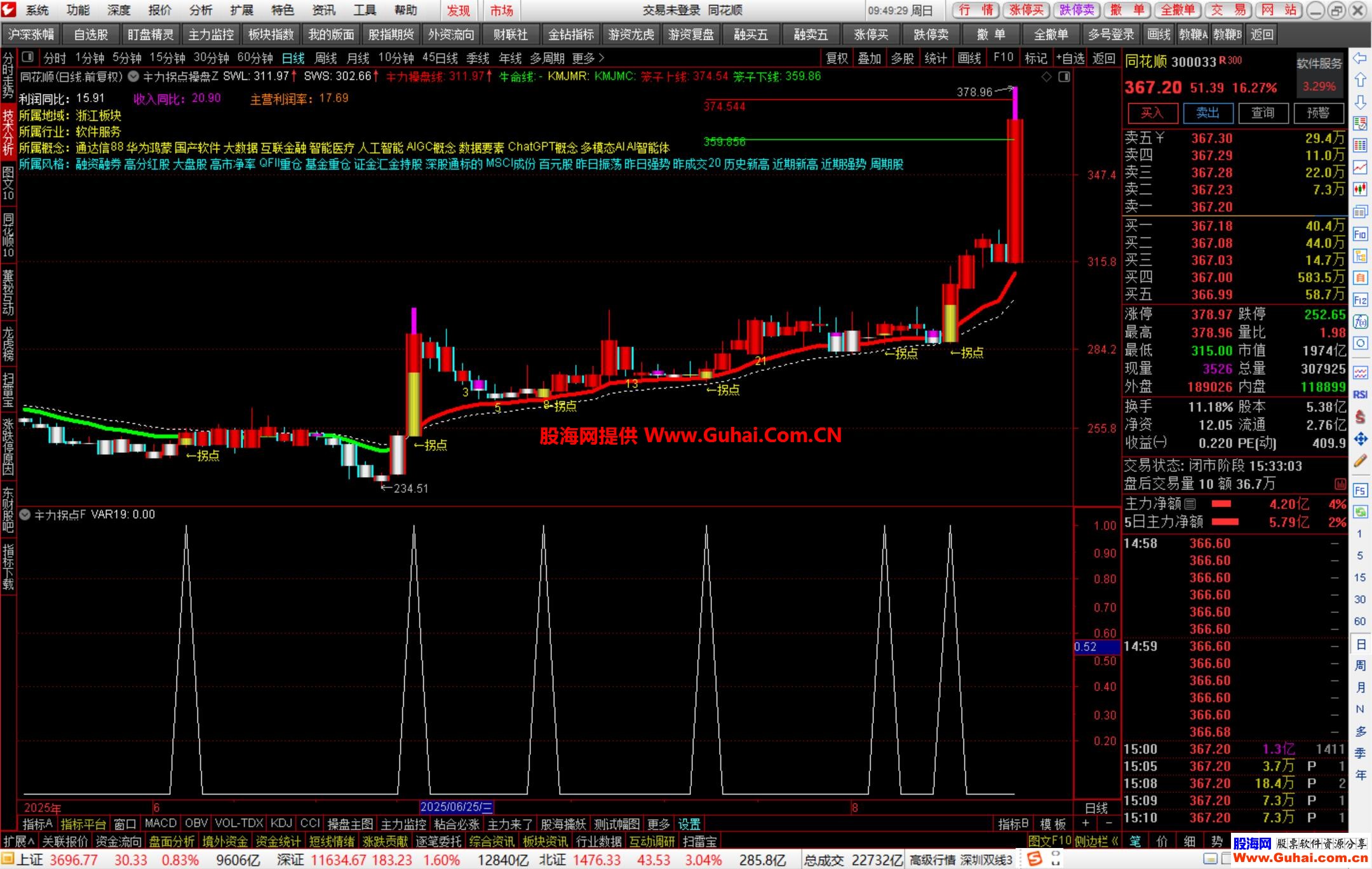Click the 全撤单 button in title bar
The image size is (1372, 869).
(x=1178, y=10)
